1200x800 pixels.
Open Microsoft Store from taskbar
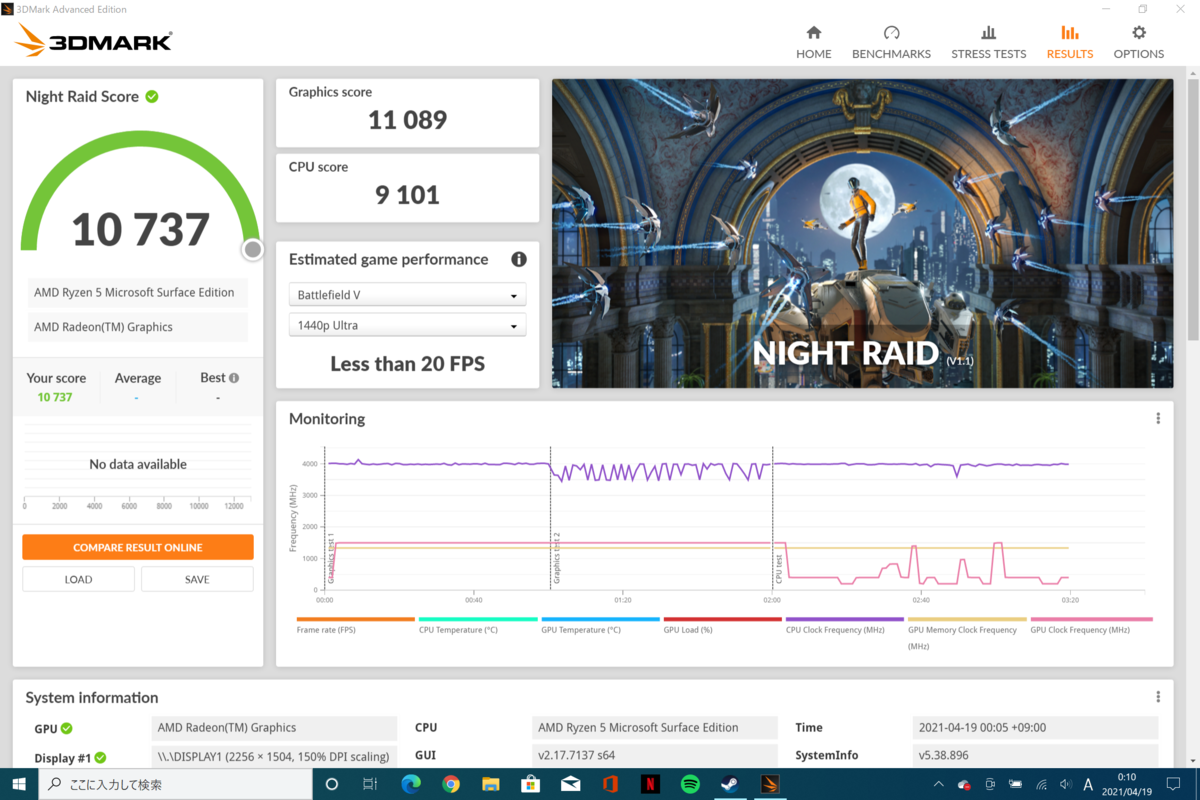coord(530,784)
